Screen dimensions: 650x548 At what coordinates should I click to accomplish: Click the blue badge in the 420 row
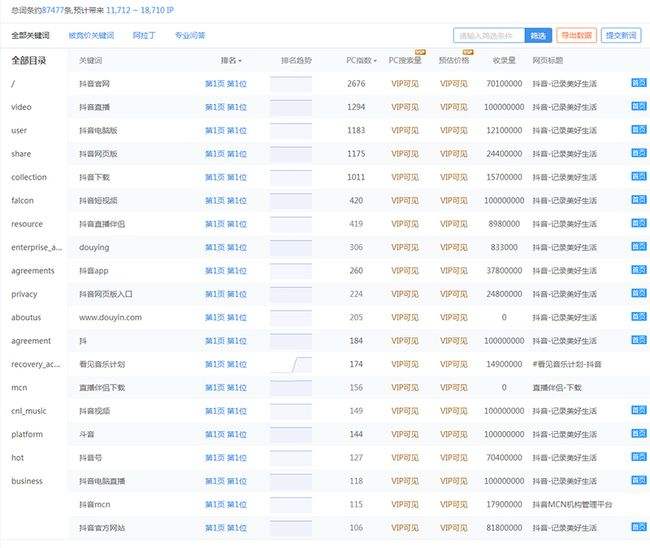[x=639, y=200]
